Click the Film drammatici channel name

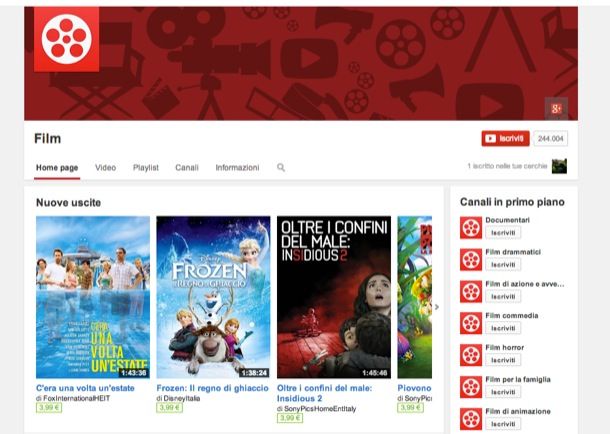513,252
